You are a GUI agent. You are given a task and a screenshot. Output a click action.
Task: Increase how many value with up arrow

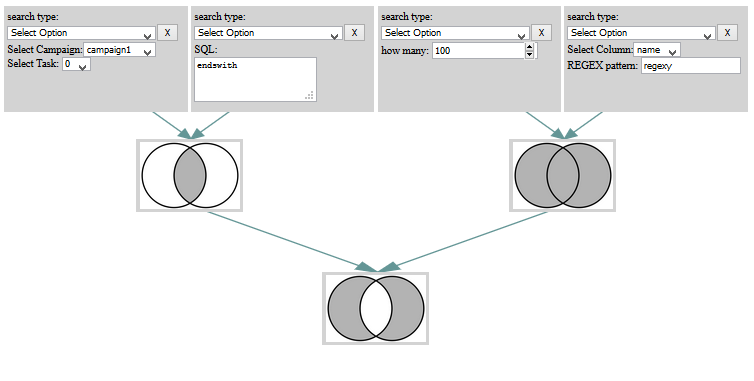[x=530, y=47]
